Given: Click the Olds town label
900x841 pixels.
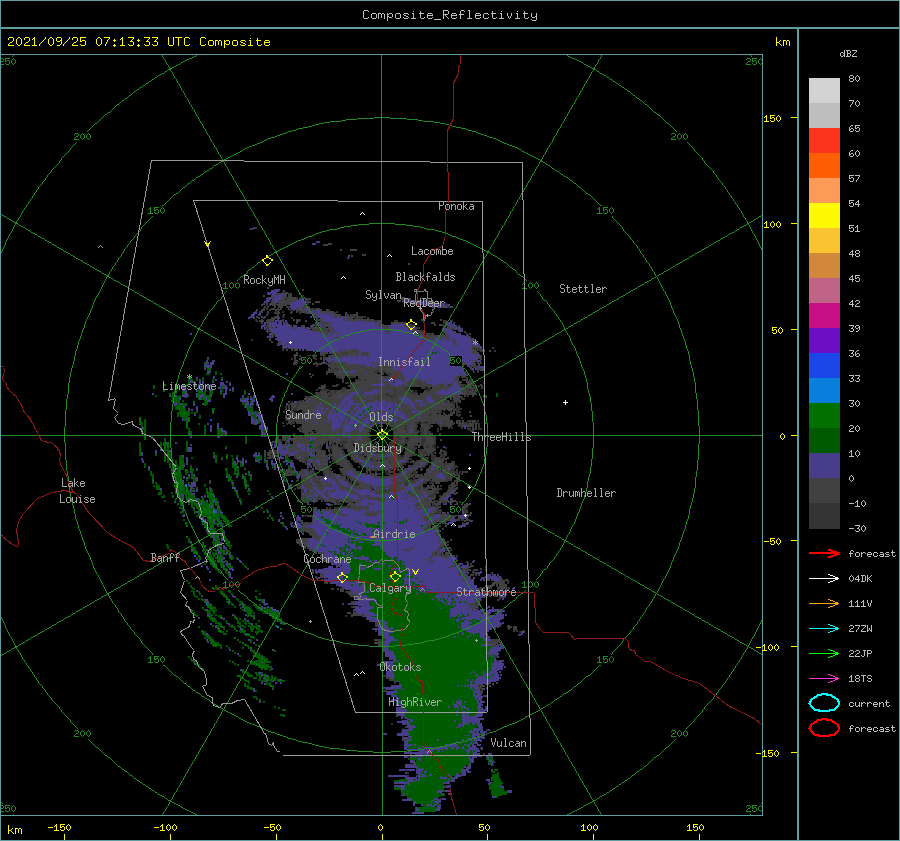Looking at the screenshot, I should pos(381,417).
